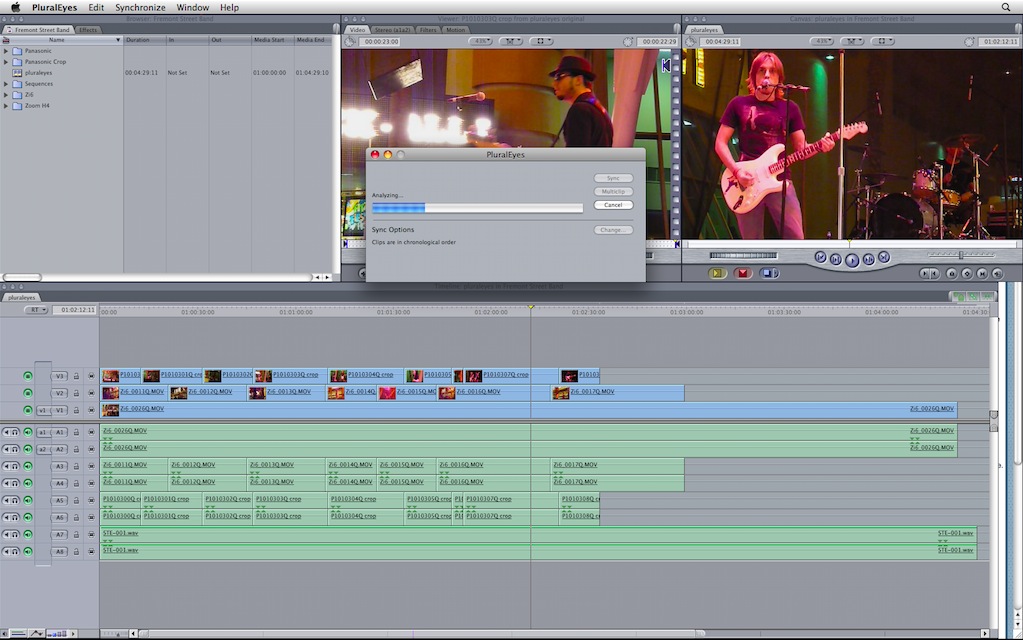
Task: Toggle visibility of video track V1
Action: coord(27,410)
